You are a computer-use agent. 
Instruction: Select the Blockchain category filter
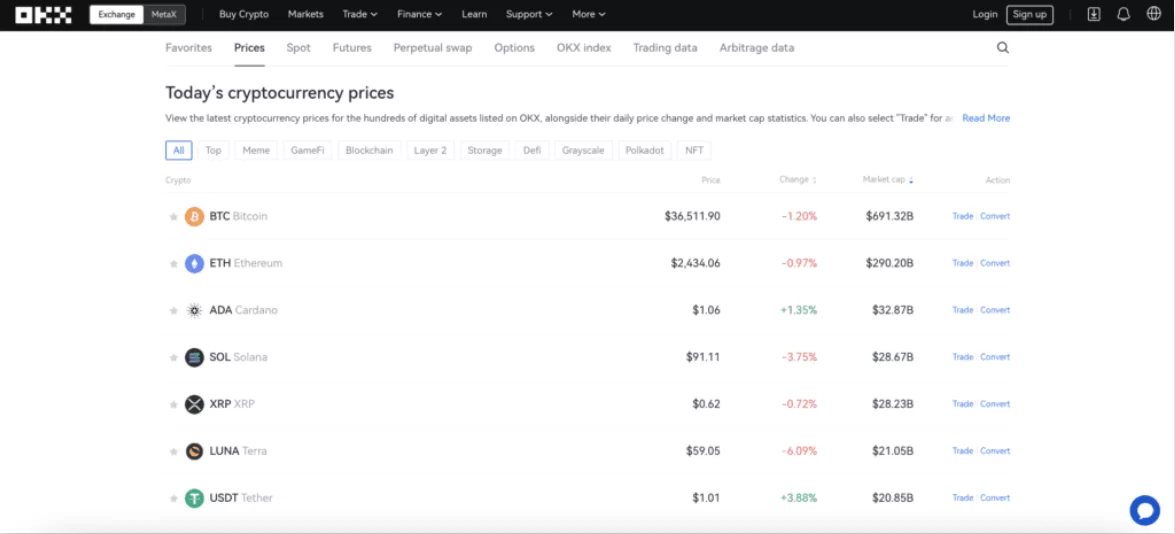[x=369, y=151]
